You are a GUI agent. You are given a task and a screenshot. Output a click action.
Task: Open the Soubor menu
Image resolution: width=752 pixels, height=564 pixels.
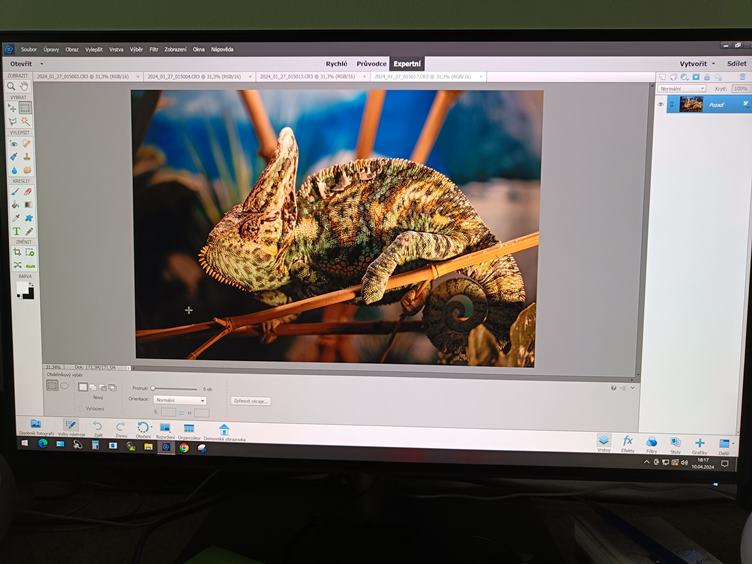click(x=29, y=49)
